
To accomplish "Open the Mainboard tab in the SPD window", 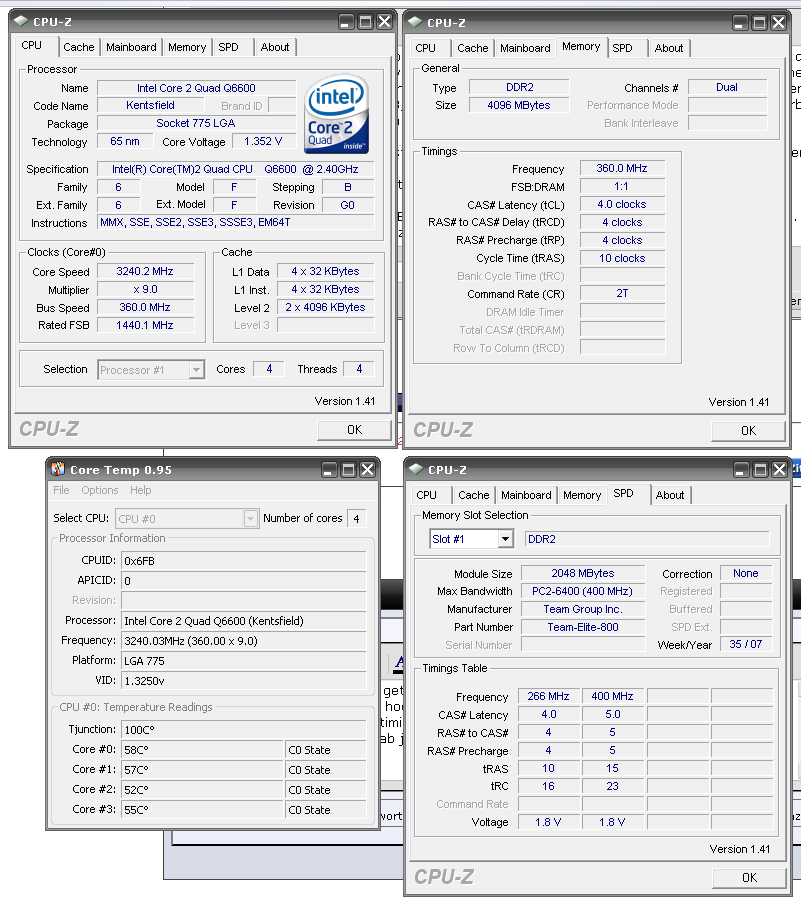I will [x=526, y=495].
